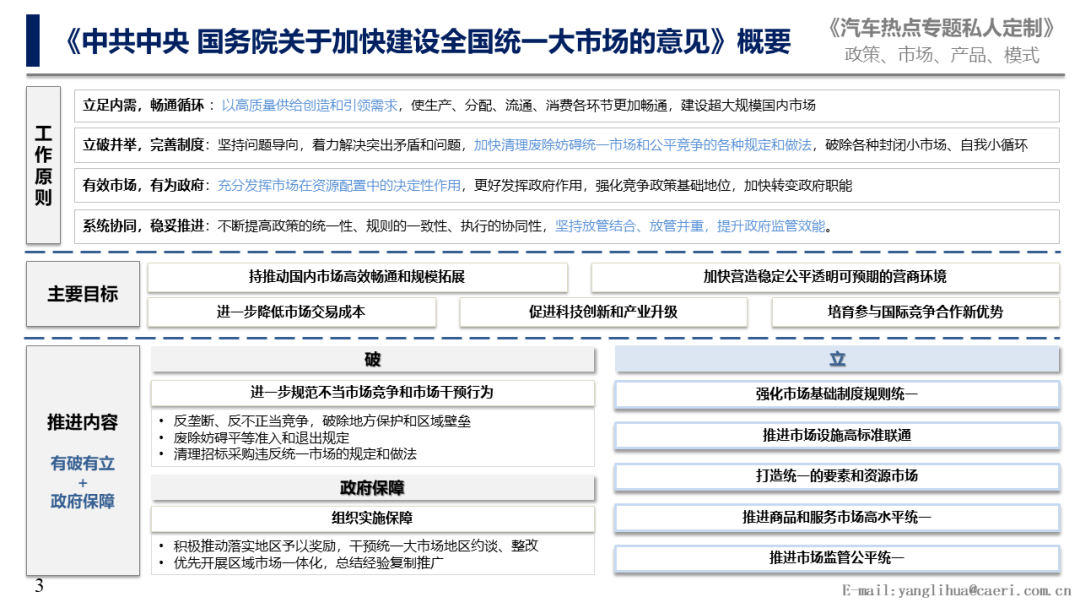The width and height of the screenshot is (1080, 608).
Task: Click the blue text 坚持放管结合、放管并重
Action: coord(630,226)
